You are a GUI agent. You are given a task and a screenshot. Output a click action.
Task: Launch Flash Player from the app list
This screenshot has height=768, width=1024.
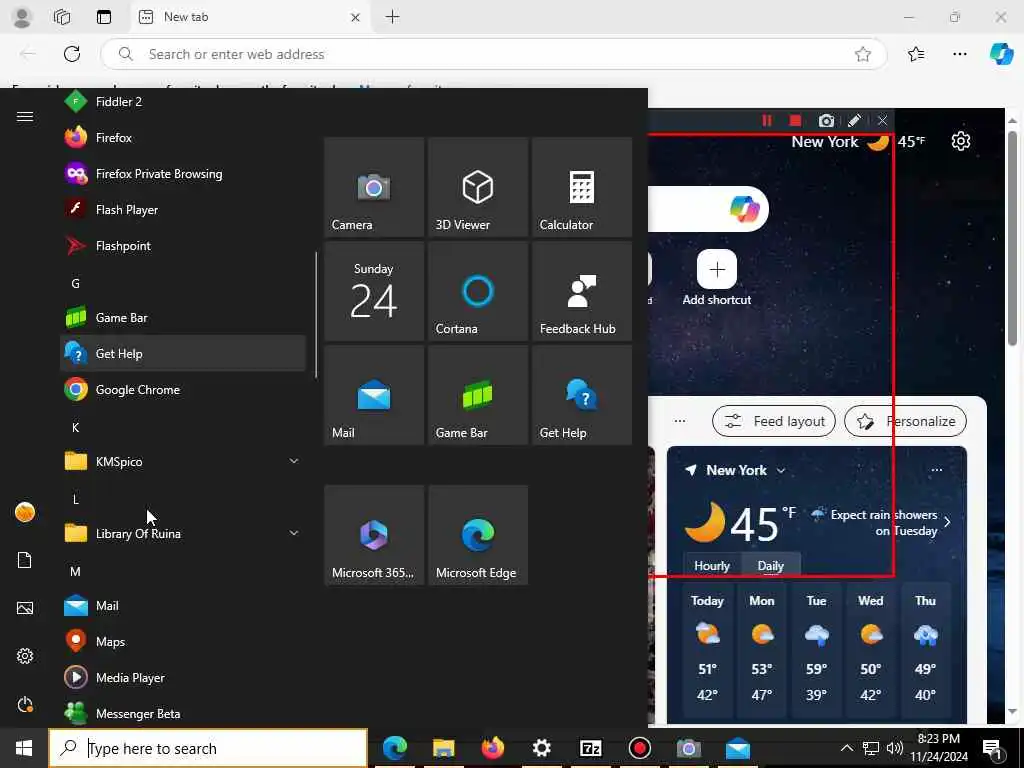pyautogui.click(x=183, y=210)
